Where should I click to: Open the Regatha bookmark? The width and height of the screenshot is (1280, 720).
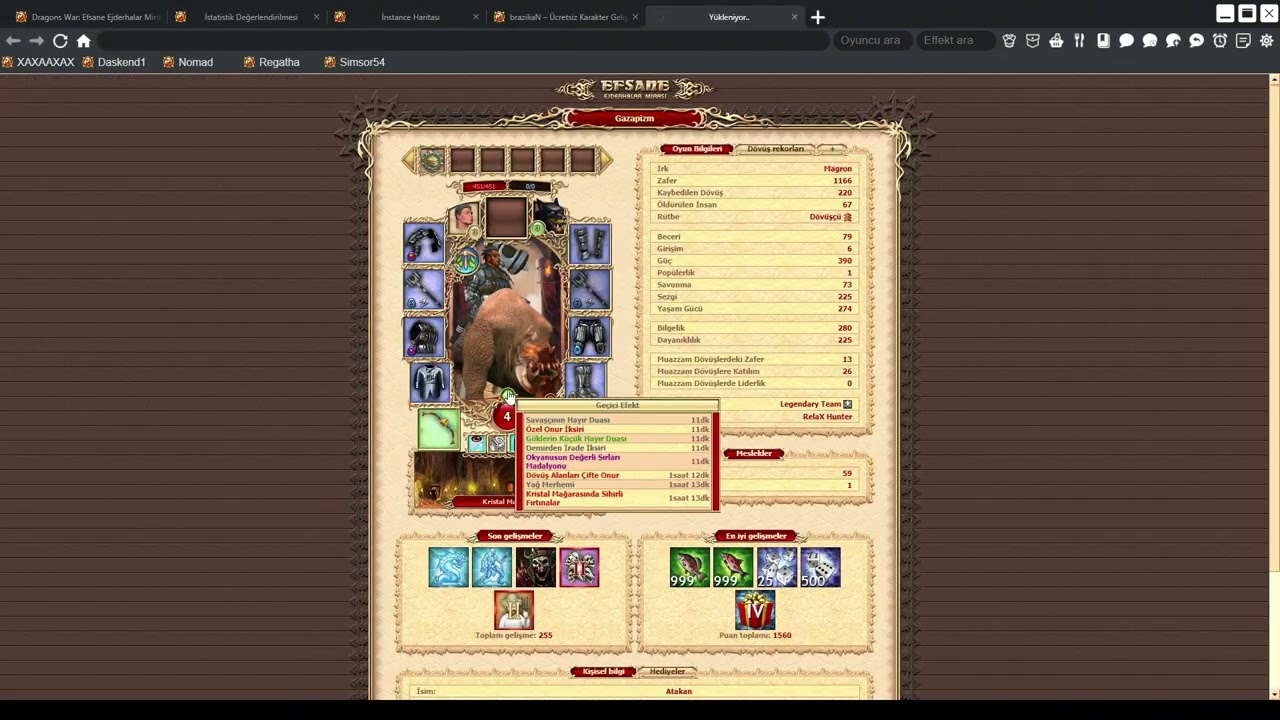[272, 62]
